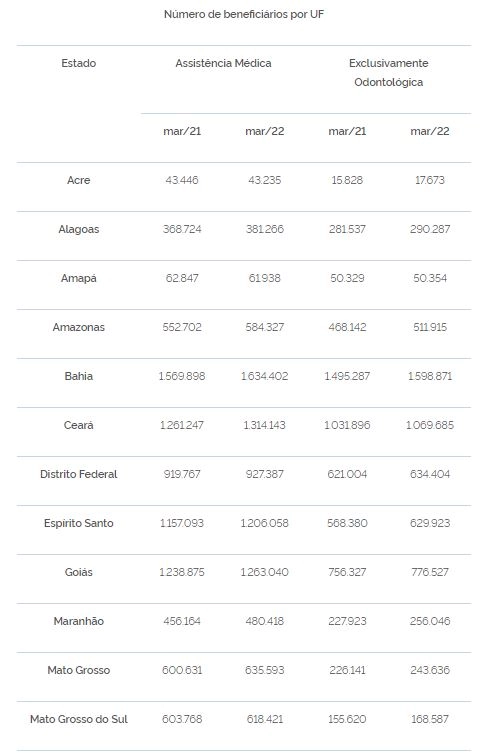Select the Goiás row label
481x755 pixels.
pyautogui.click(x=78, y=573)
